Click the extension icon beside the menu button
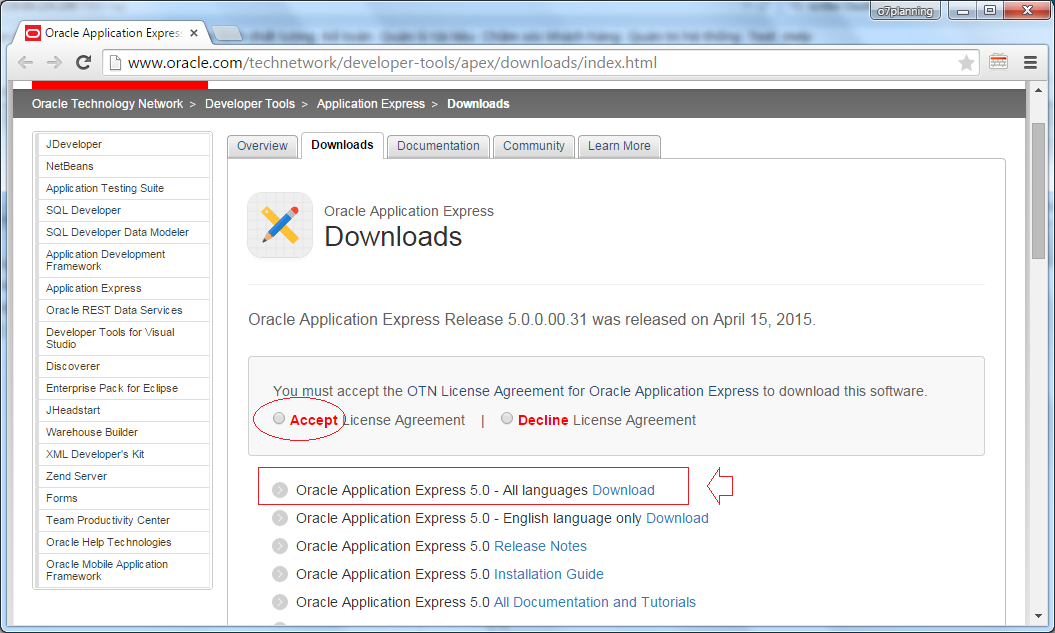This screenshot has height=633, width=1055. [x=998, y=62]
